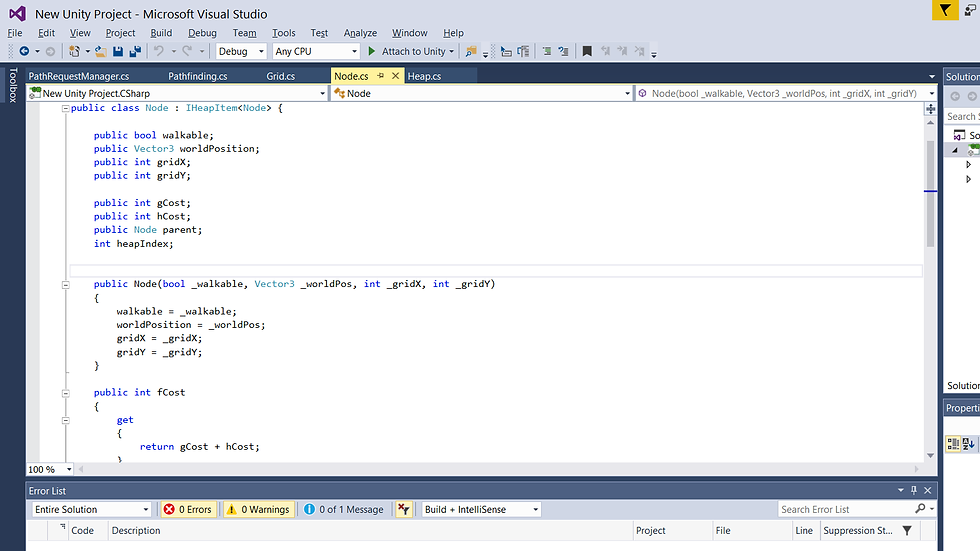Open the Build + IntelliSense dropdown
The height and width of the screenshot is (551, 980).
[481, 509]
